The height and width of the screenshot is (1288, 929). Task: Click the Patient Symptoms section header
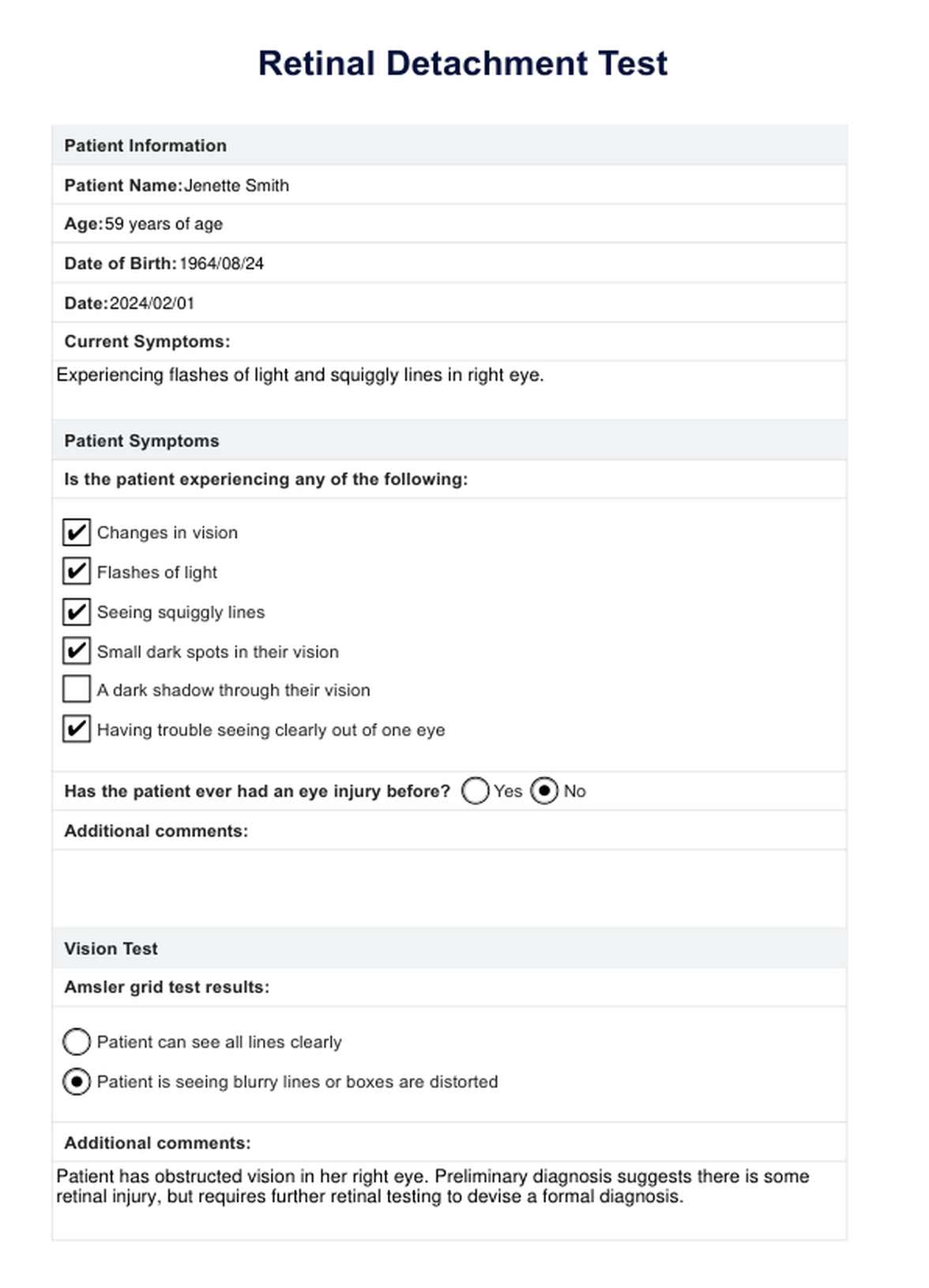[141, 441]
